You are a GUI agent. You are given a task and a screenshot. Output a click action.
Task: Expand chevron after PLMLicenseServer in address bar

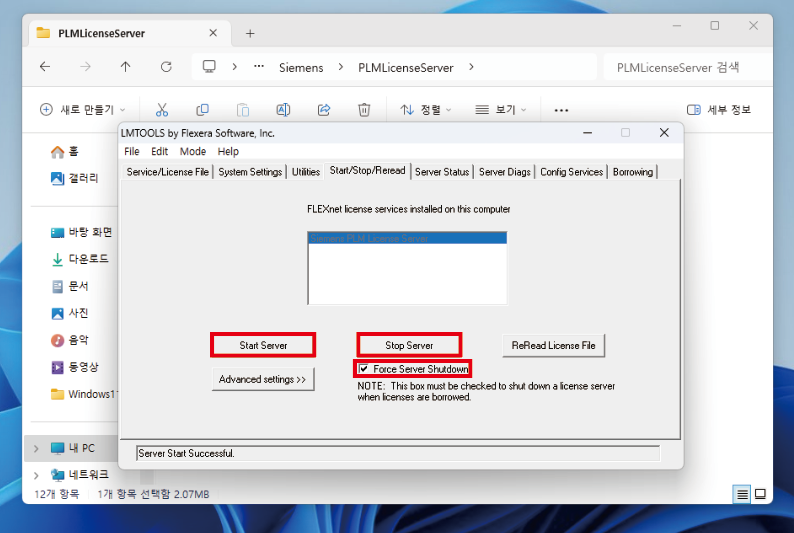471,67
